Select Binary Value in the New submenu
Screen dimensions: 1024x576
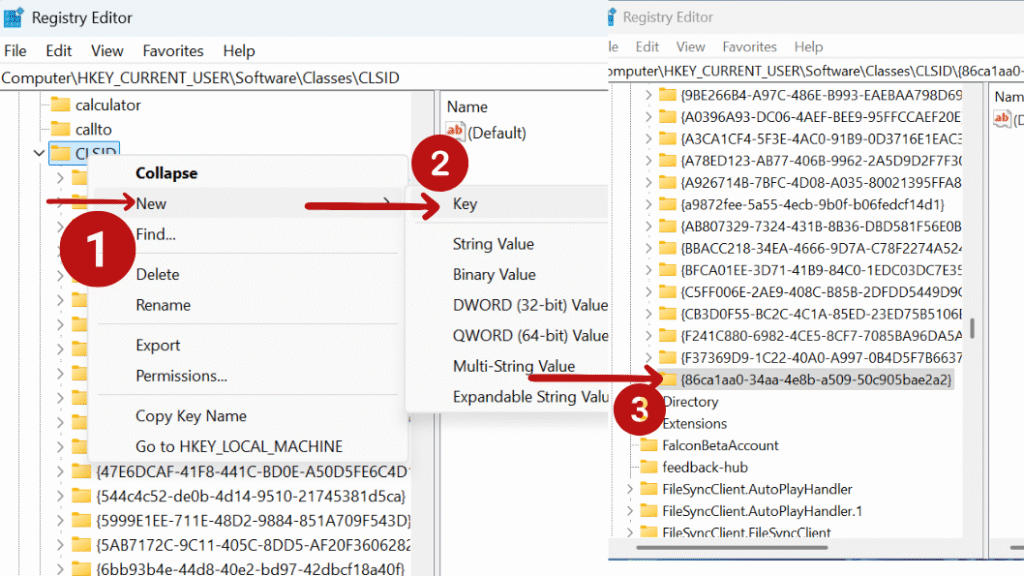(508, 274)
